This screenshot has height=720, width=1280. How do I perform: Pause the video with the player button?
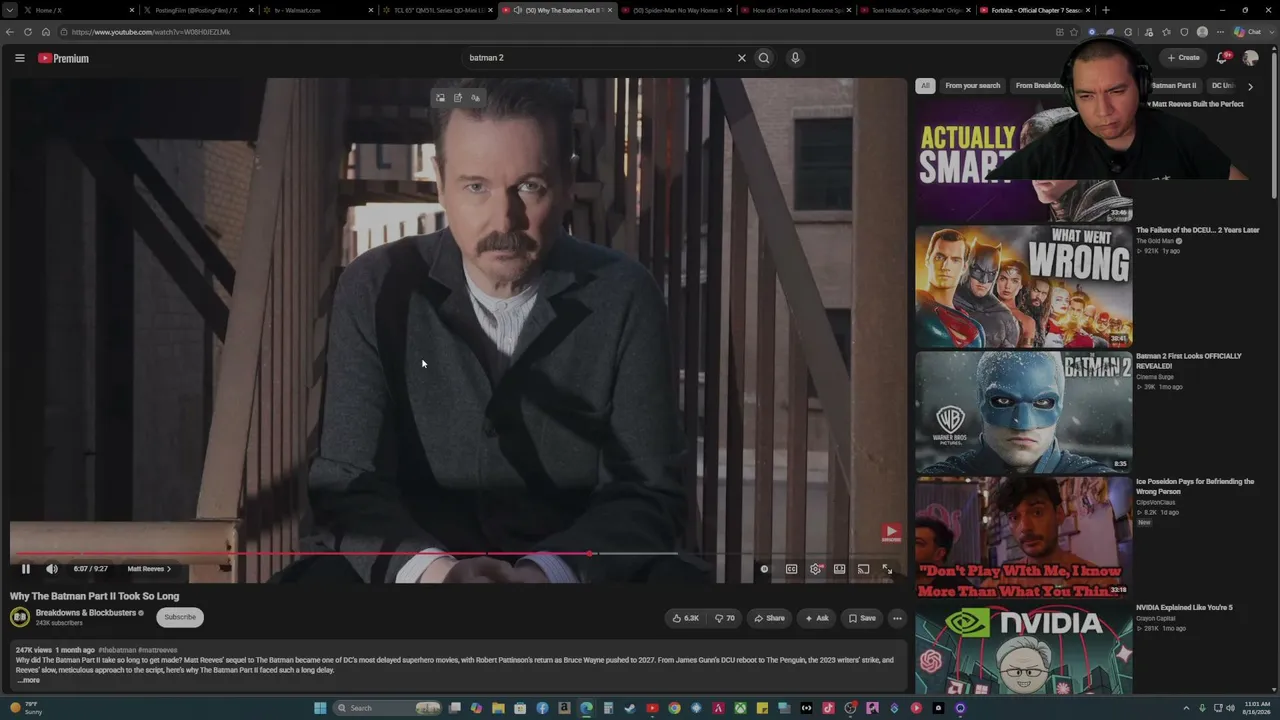(x=26, y=569)
